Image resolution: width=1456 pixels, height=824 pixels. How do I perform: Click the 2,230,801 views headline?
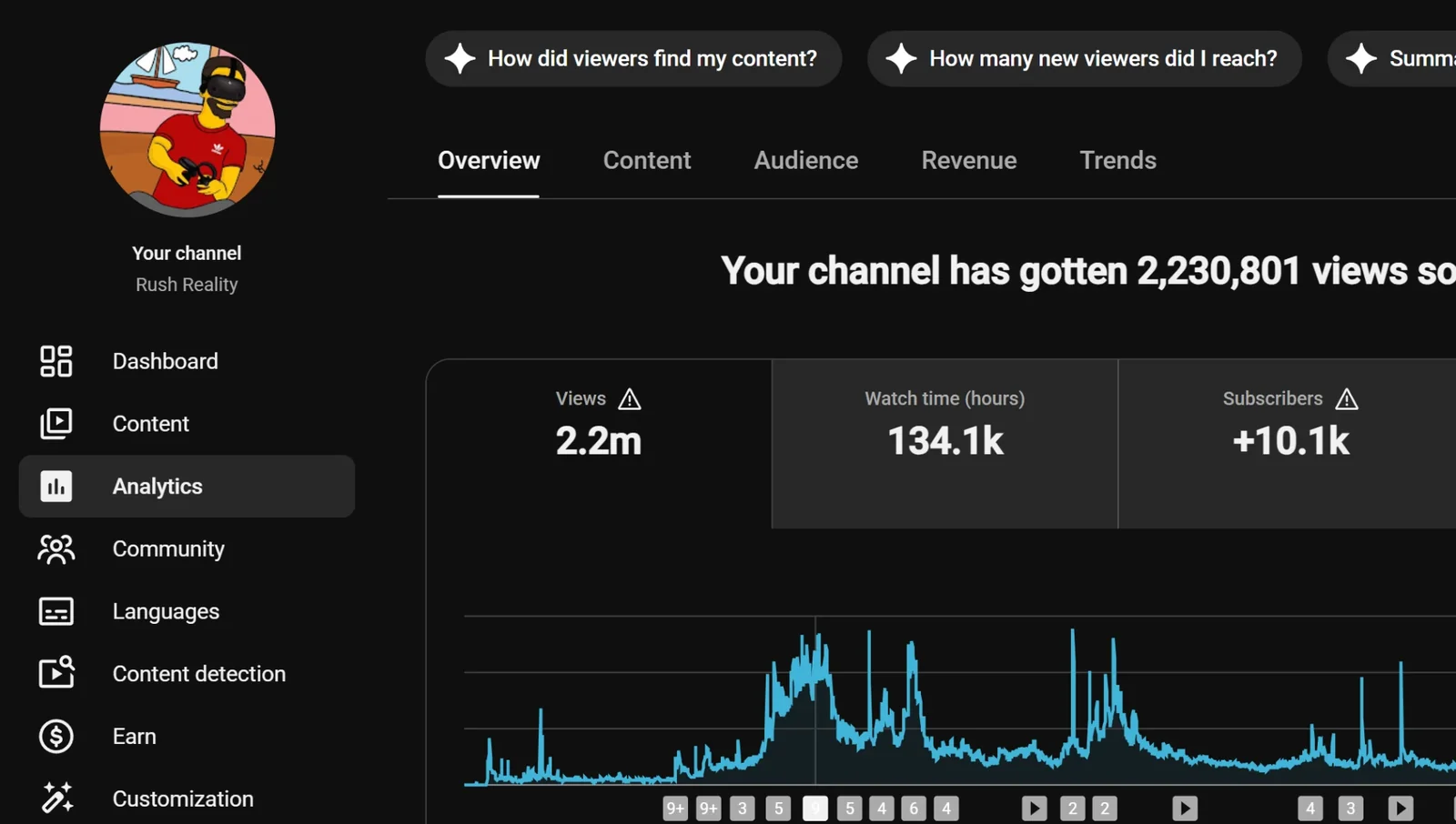(x=1088, y=271)
